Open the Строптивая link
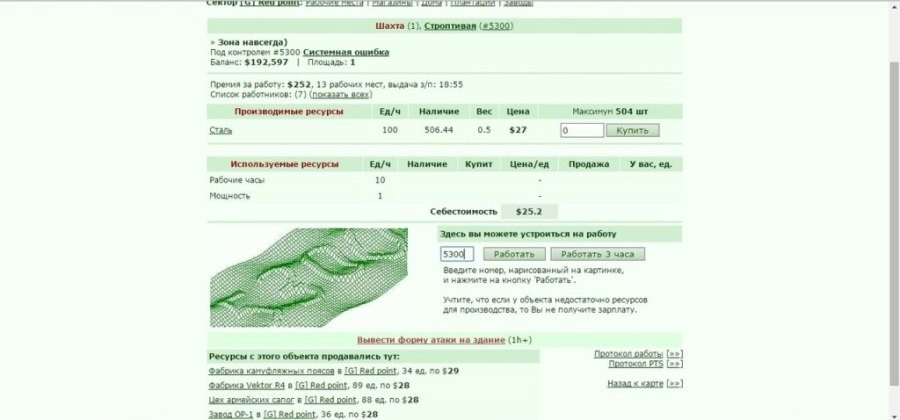The height and width of the screenshot is (420, 900). coord(450,26)
